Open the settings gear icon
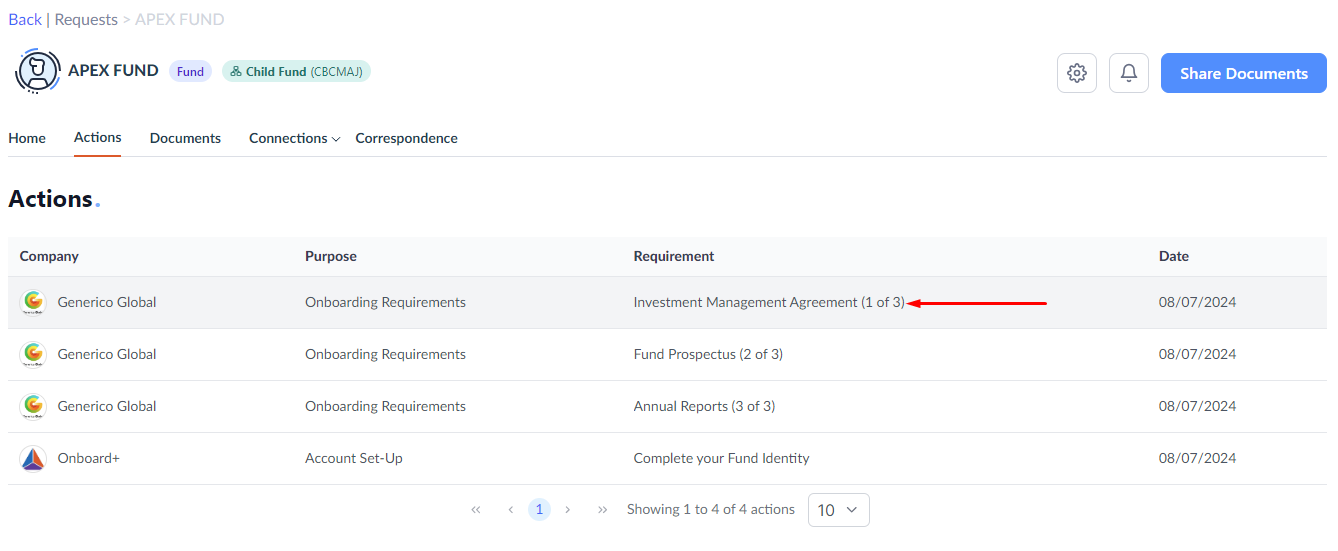 pyautogui.click(x=1077, y=73)
